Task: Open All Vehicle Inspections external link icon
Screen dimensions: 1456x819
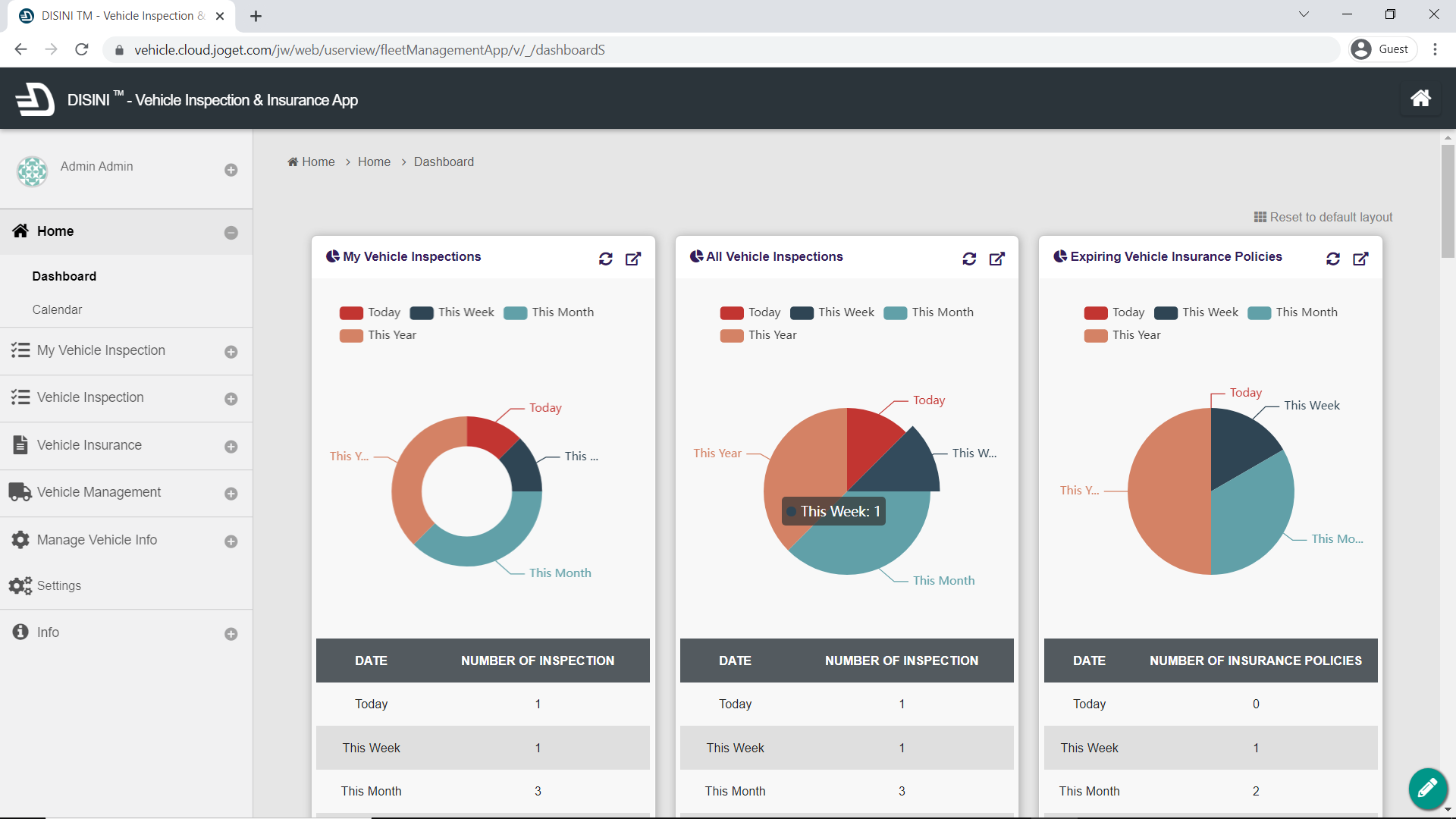Action: tap(997, 259)
